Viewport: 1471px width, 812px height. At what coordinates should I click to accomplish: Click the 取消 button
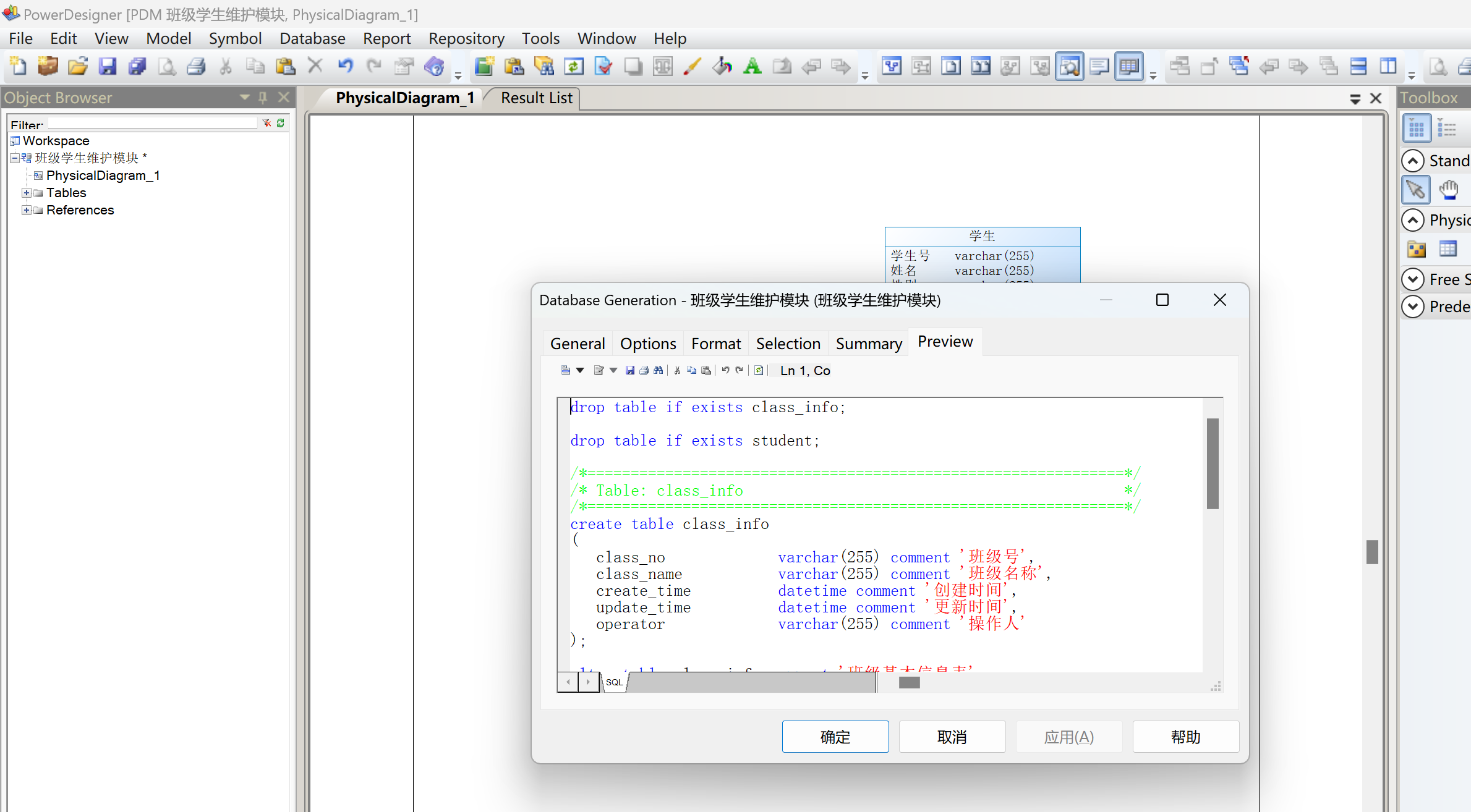pos(952,737)
